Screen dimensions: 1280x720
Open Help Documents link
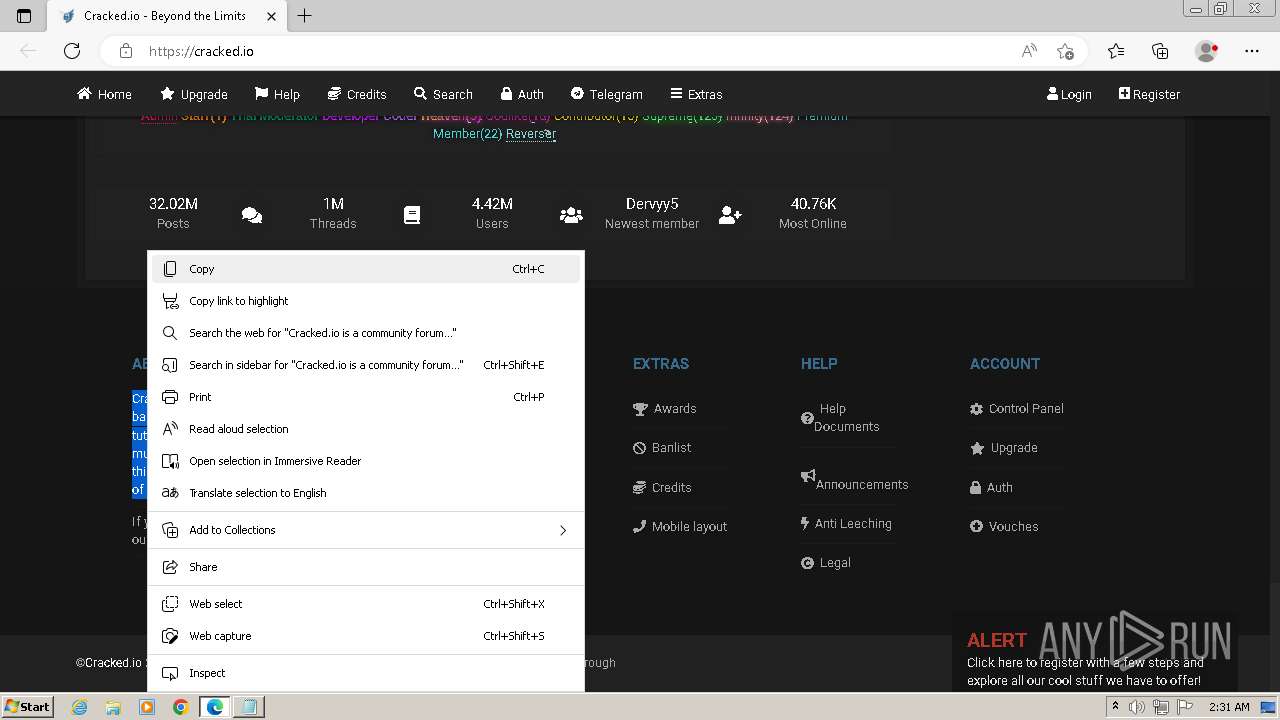coord(840,417)
